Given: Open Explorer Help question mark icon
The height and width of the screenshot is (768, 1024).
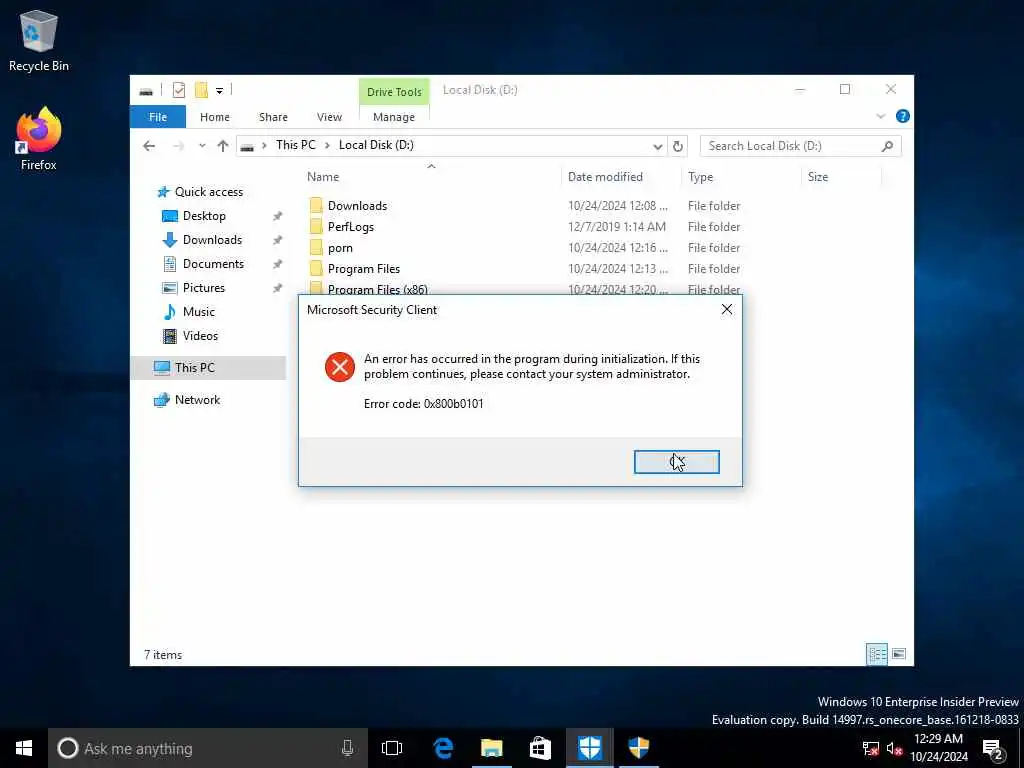Looking at the screenshot, I should tap(903, 116).
